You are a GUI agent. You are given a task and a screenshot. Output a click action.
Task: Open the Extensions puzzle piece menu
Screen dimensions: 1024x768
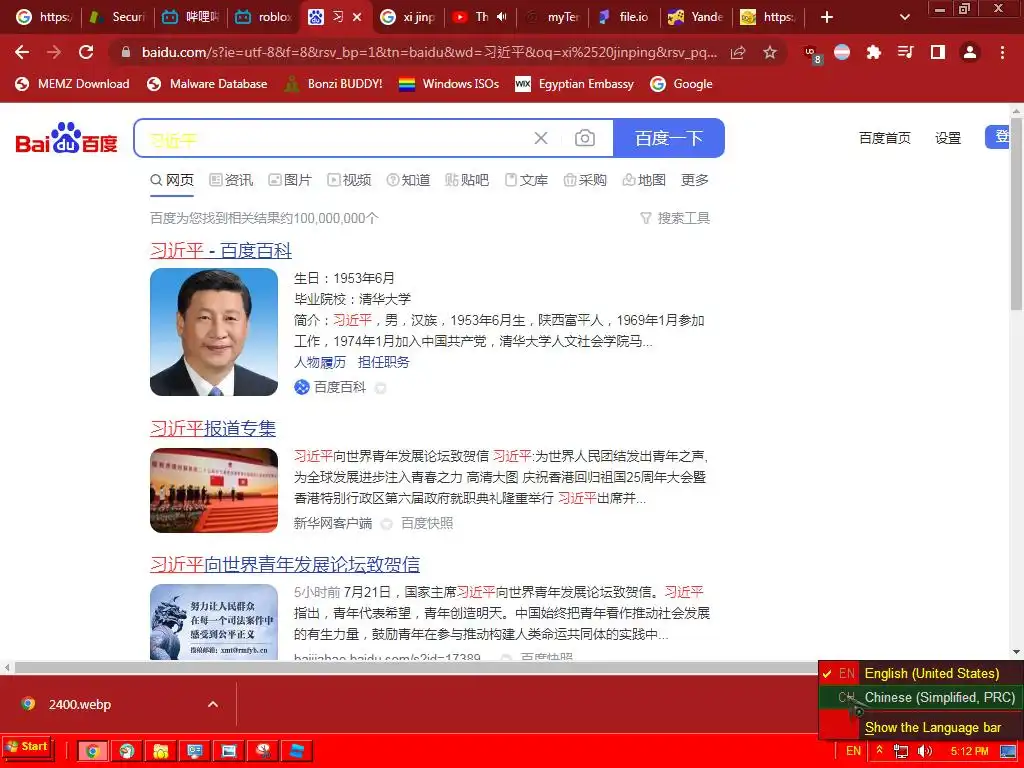(x=874, y=52)
